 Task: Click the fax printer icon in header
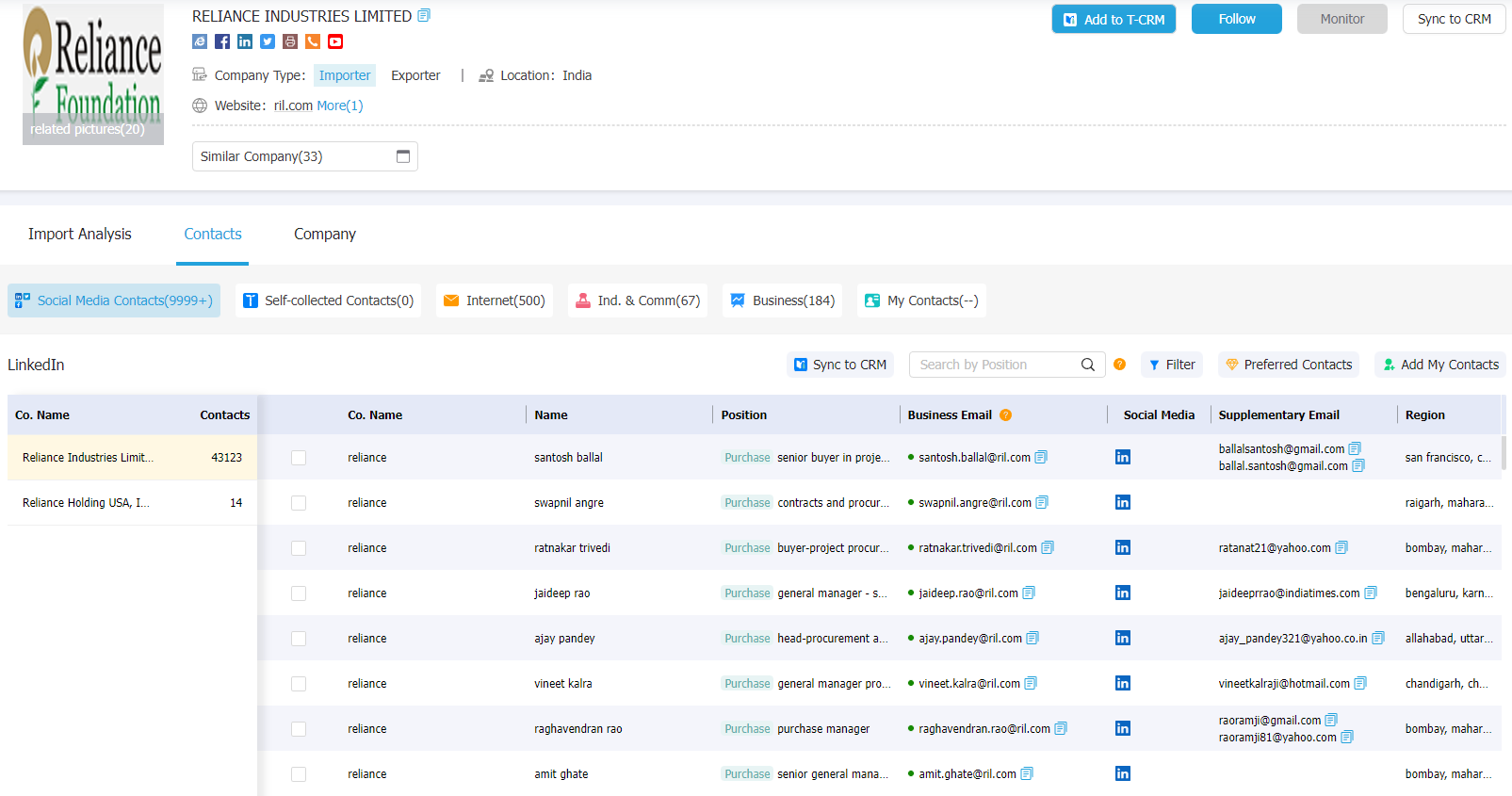tap(290, 41)
